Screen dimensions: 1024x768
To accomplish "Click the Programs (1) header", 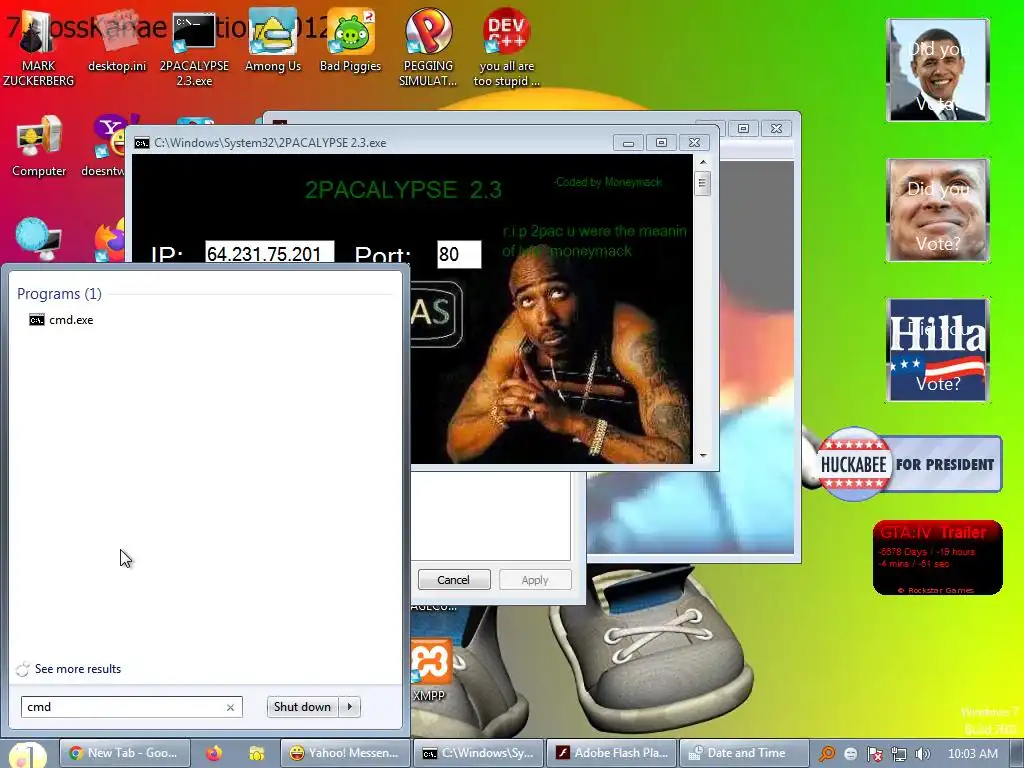I will [59, 294].
